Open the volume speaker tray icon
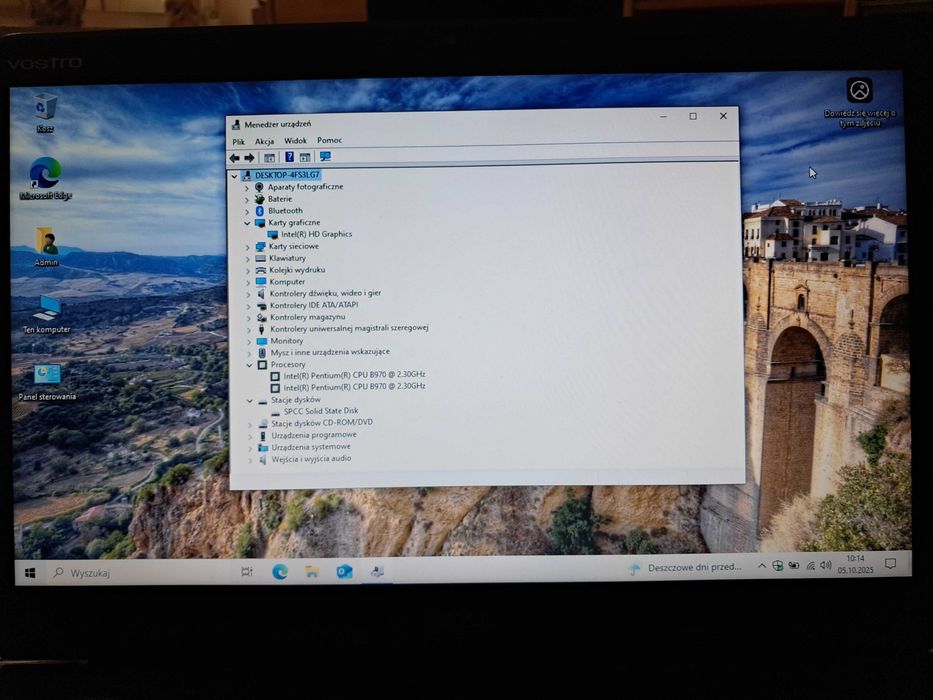933x700 pixels. 825,565
